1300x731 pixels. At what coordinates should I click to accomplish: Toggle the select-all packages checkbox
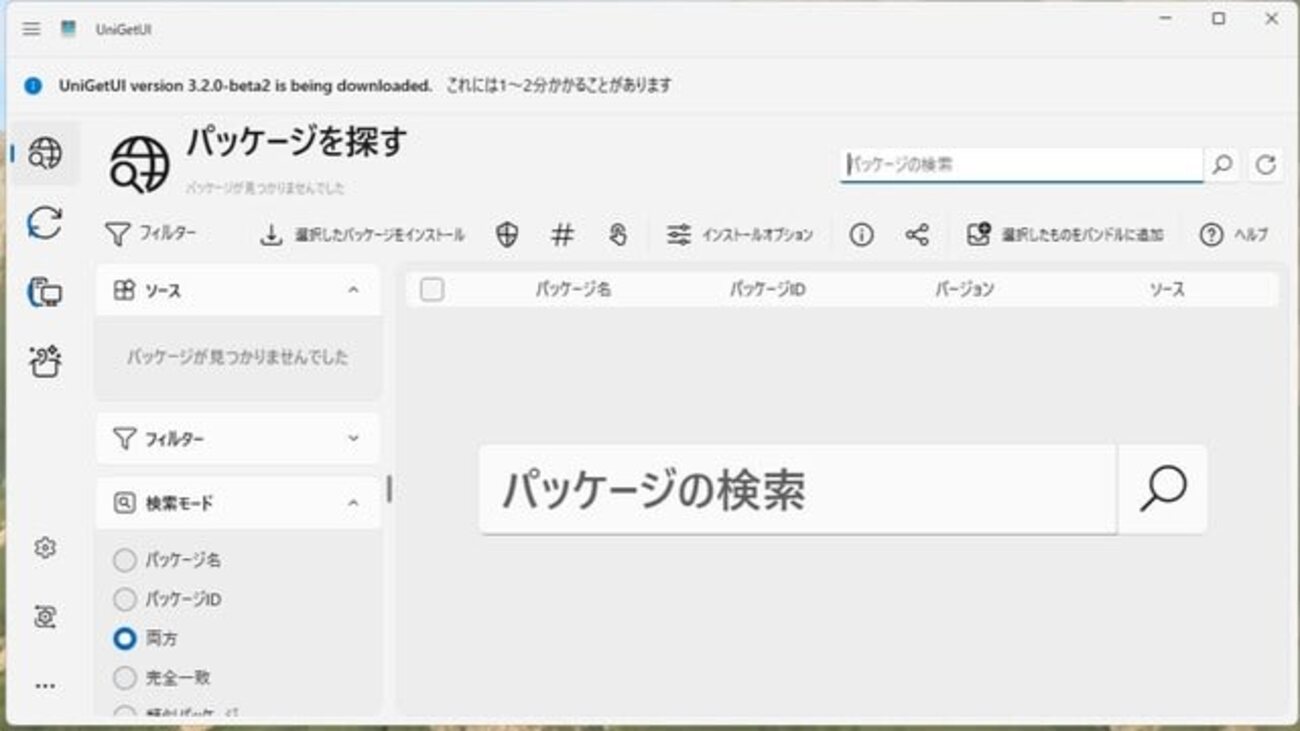tap(432, 290)
